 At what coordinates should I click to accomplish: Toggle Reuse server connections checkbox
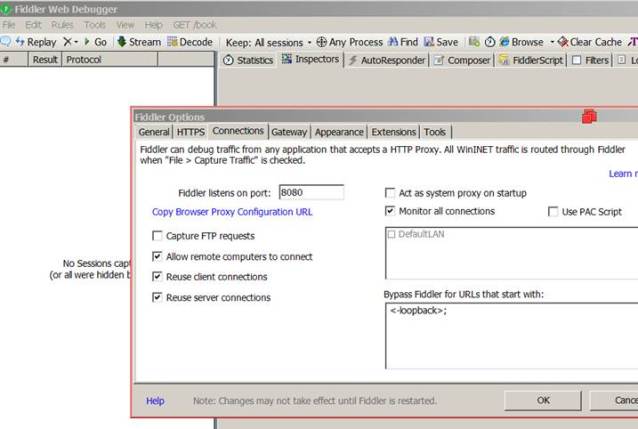157,297
